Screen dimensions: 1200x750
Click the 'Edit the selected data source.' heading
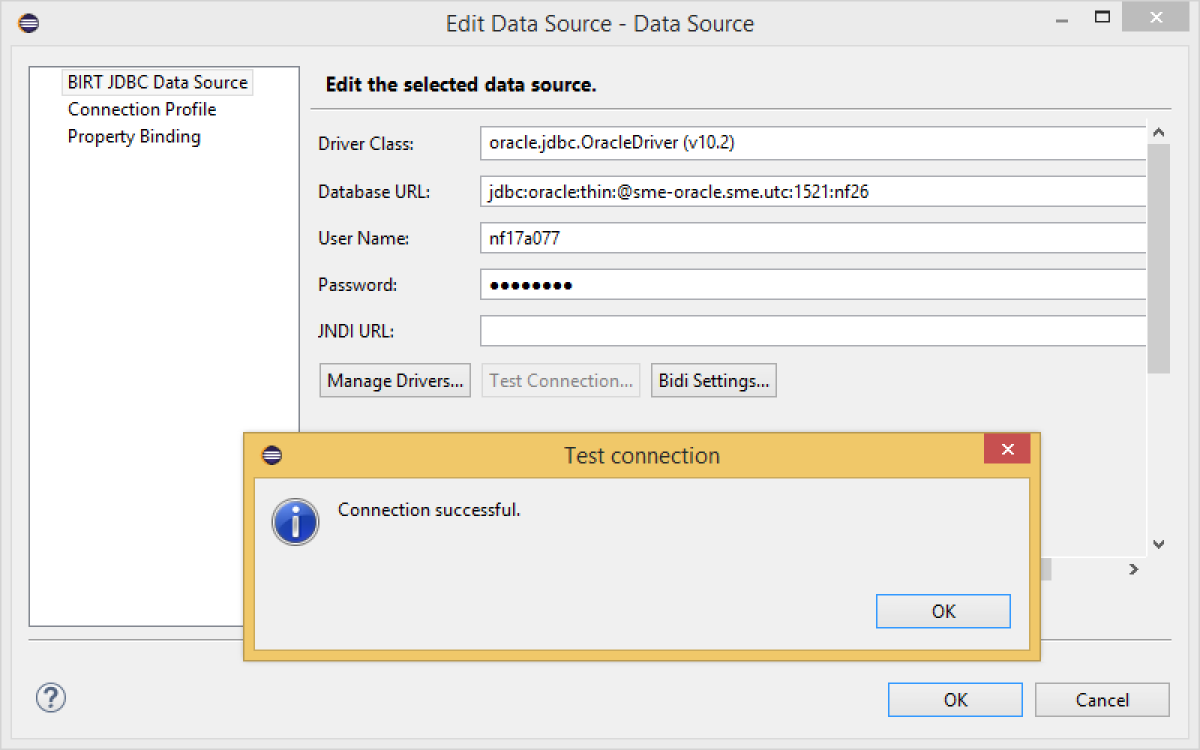coord(461,85)
